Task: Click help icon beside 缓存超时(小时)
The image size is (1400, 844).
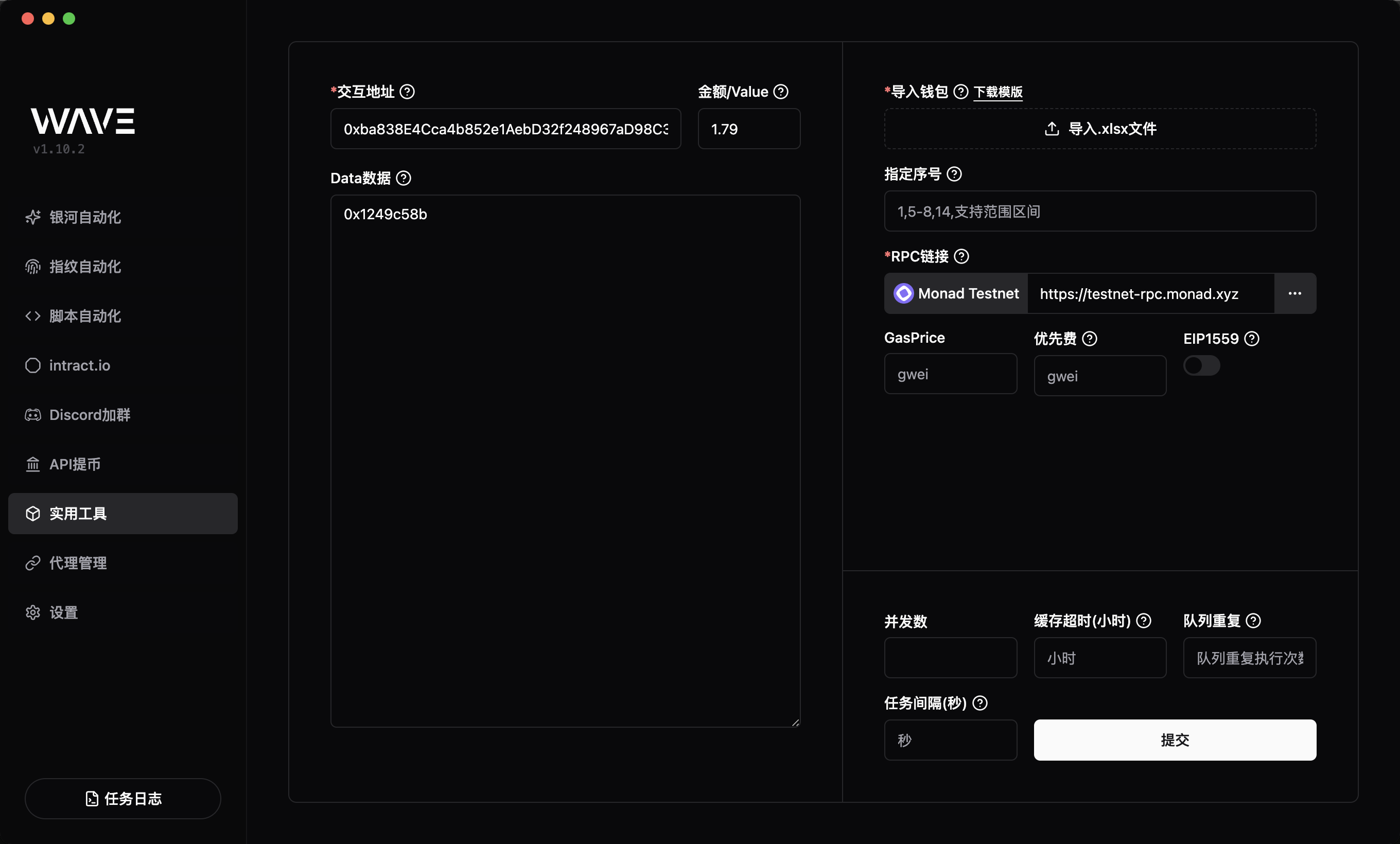Action: [1144, 621]
